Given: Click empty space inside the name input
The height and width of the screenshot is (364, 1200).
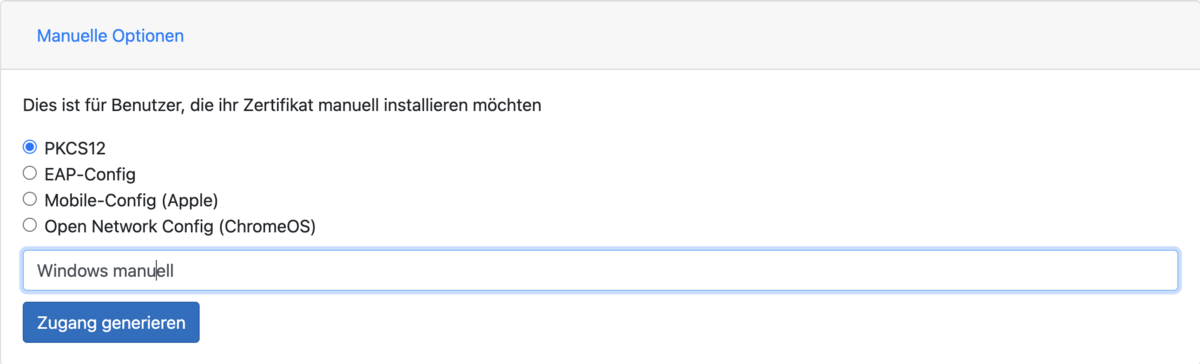Looking at the screenshot, I should click(x=680, y=271).
